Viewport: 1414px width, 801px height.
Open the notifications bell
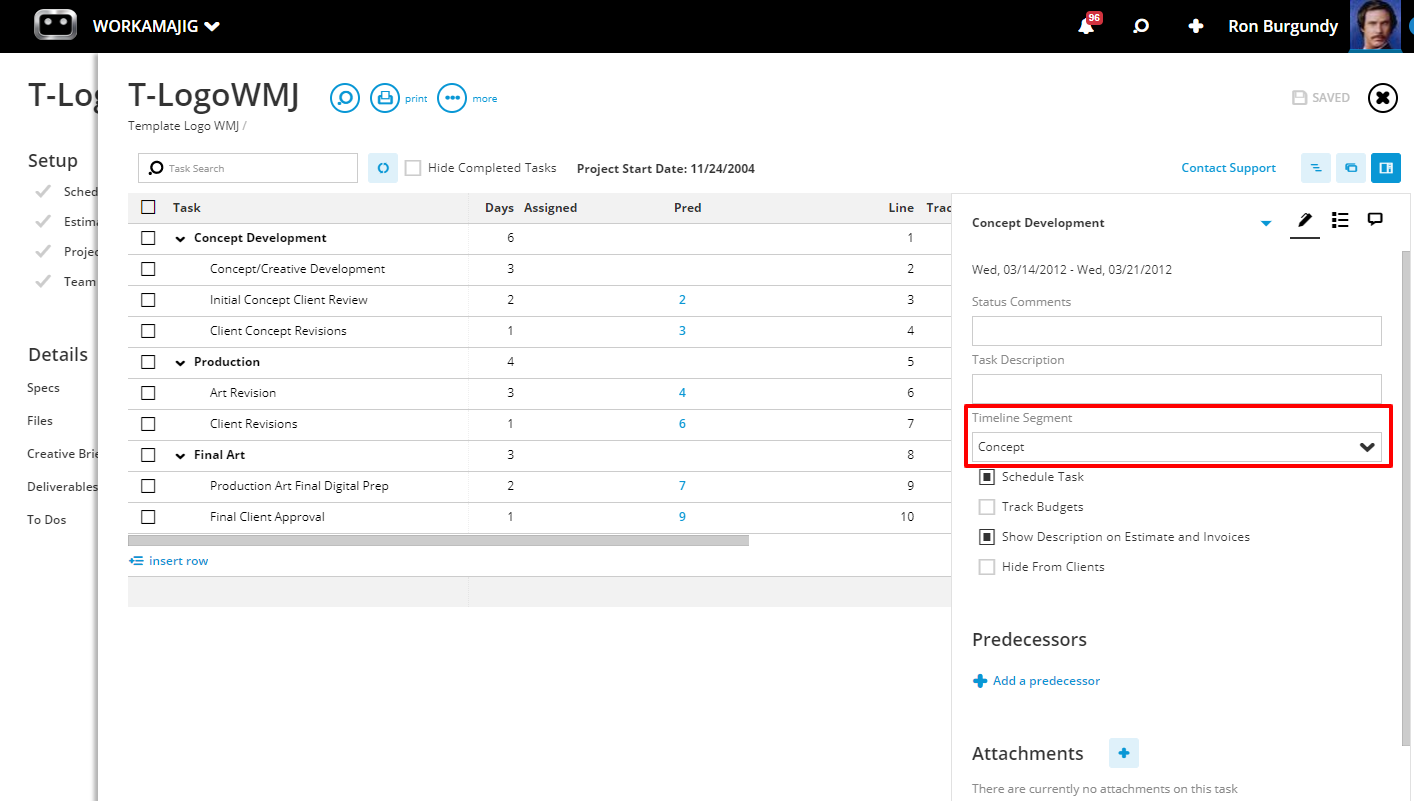1086,27
